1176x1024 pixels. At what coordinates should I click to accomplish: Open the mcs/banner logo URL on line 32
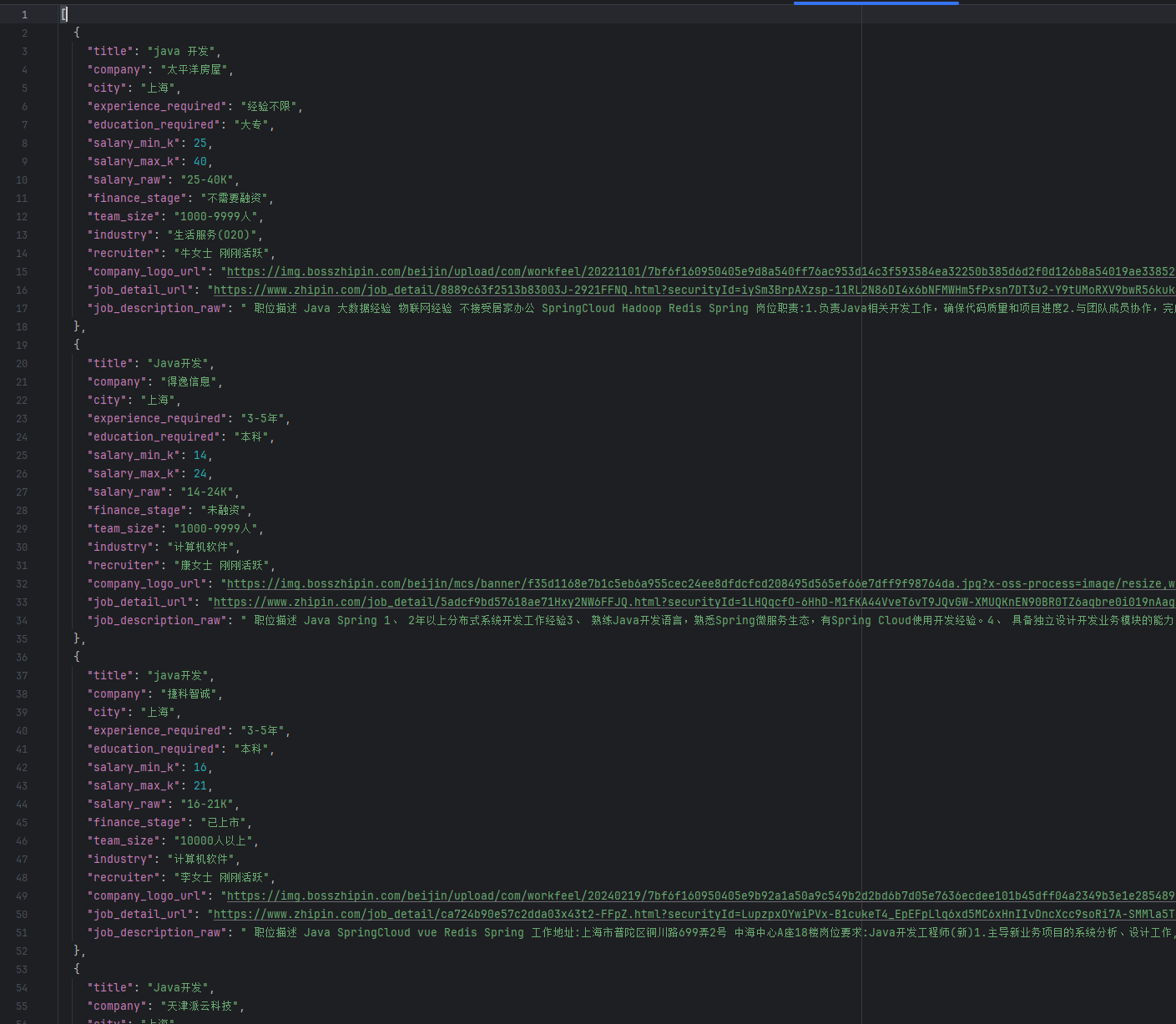coord(701,583)
